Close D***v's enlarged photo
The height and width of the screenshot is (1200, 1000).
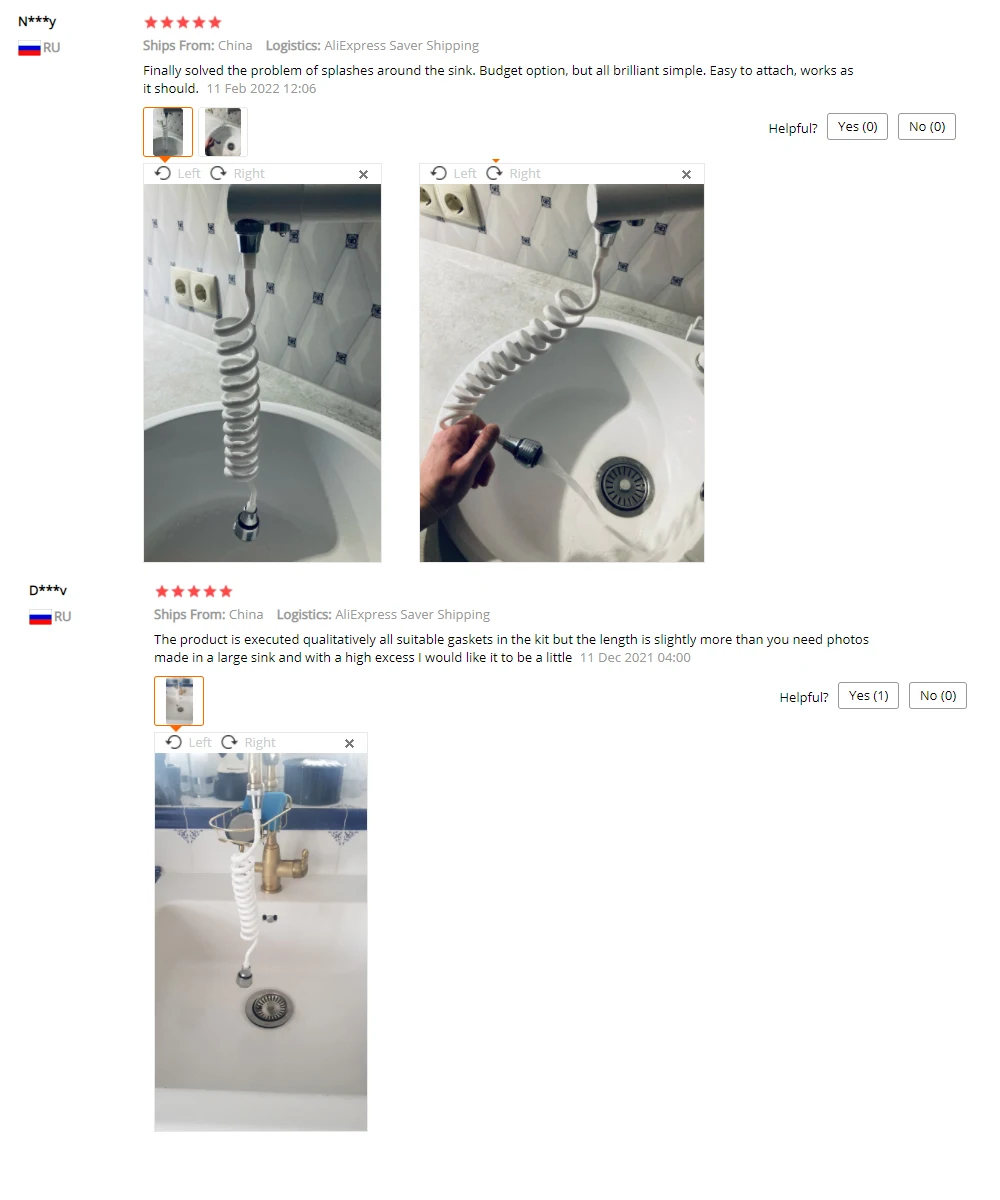click(349, 743)
